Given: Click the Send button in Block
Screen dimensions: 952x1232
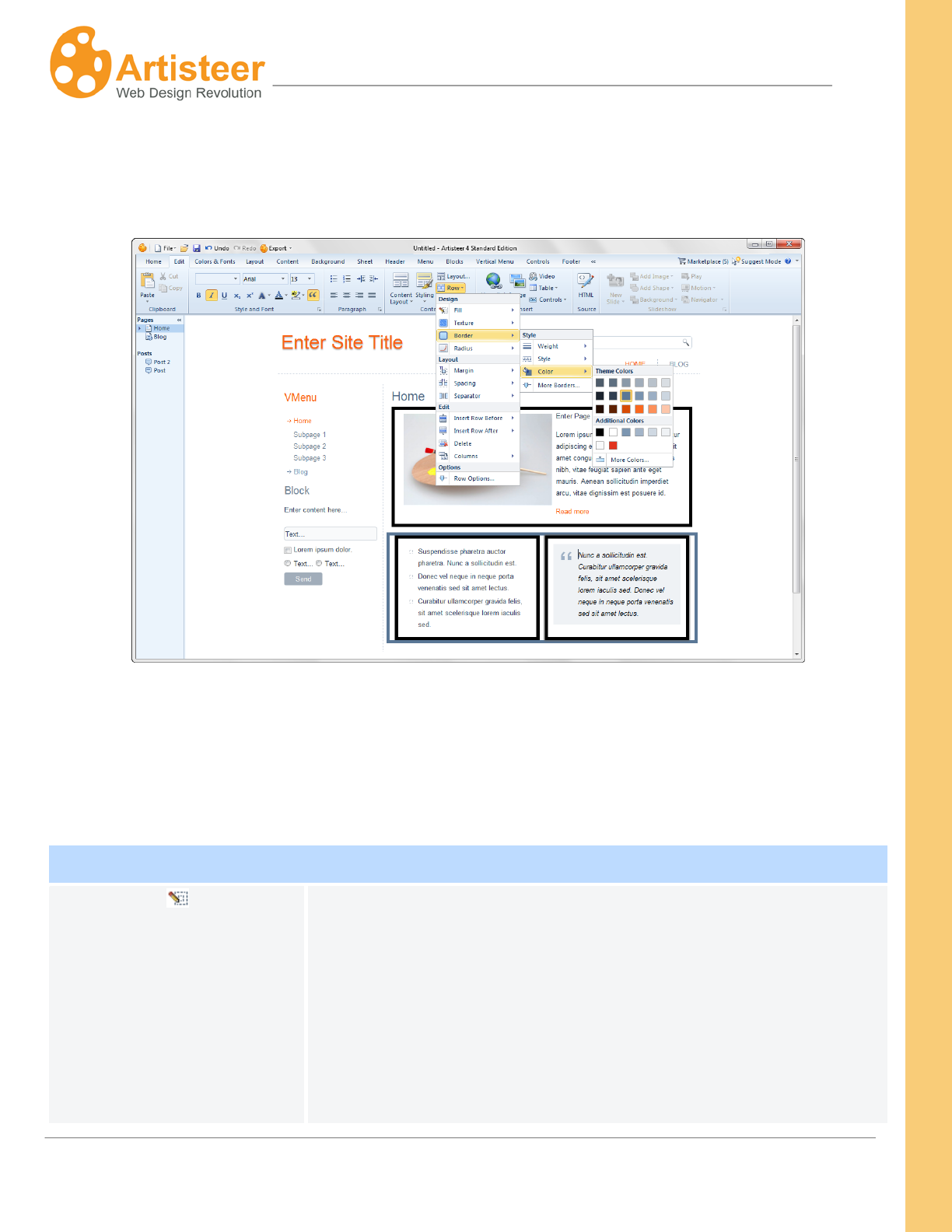Looking at the screenshot, I should coord(303,579).
